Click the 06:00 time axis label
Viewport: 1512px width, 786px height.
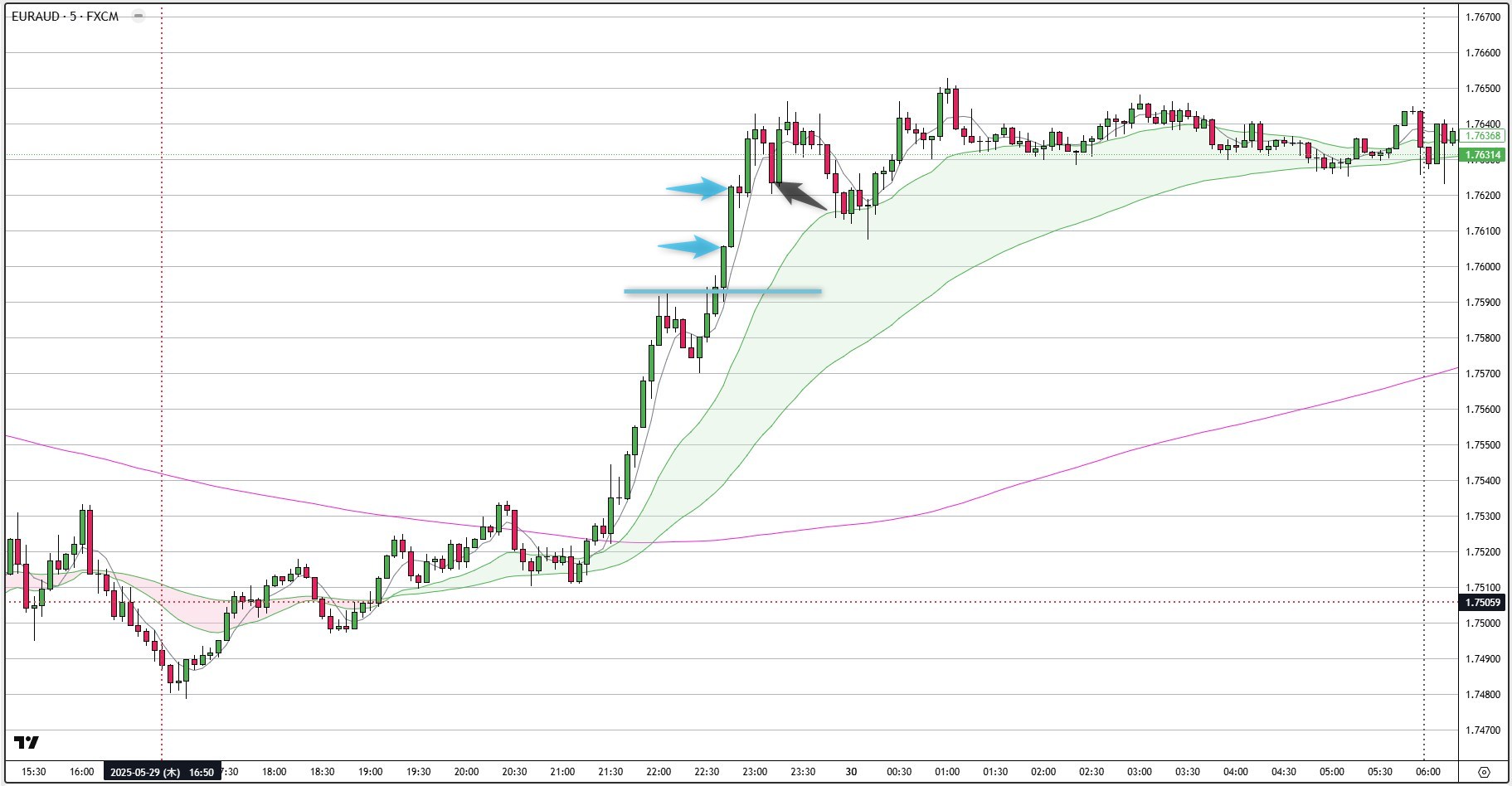[1428, 772]
